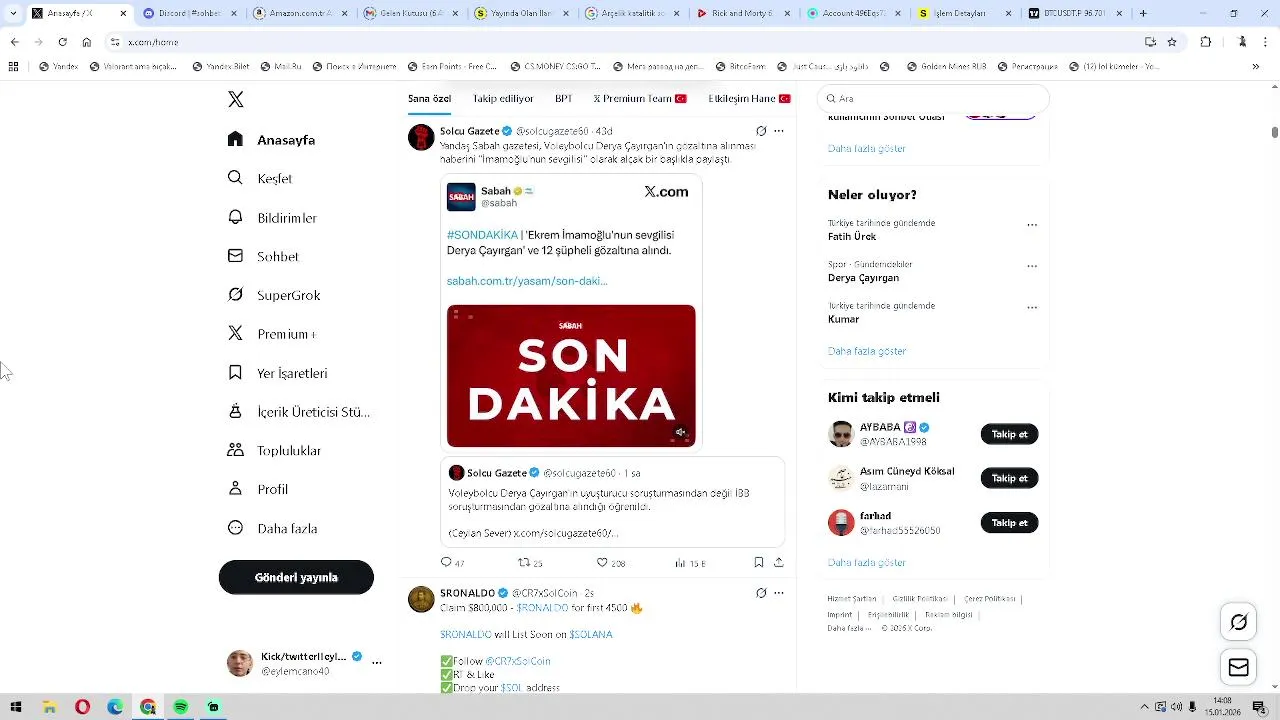Open Windows Start menu
1280x720 pixels.
16,707
